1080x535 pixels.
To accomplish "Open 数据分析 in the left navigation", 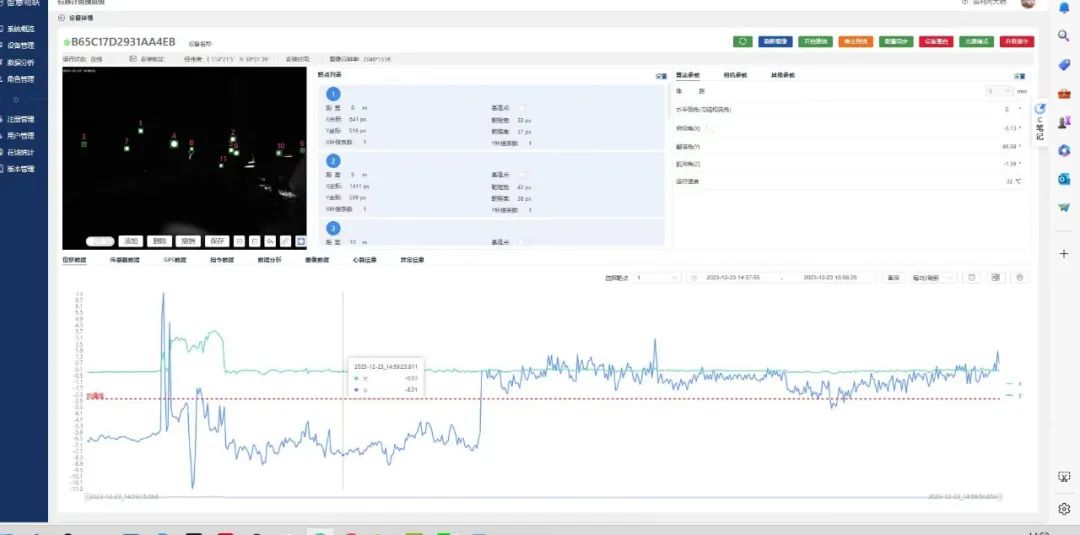I will pyautogui.click(x=21, y=63).
